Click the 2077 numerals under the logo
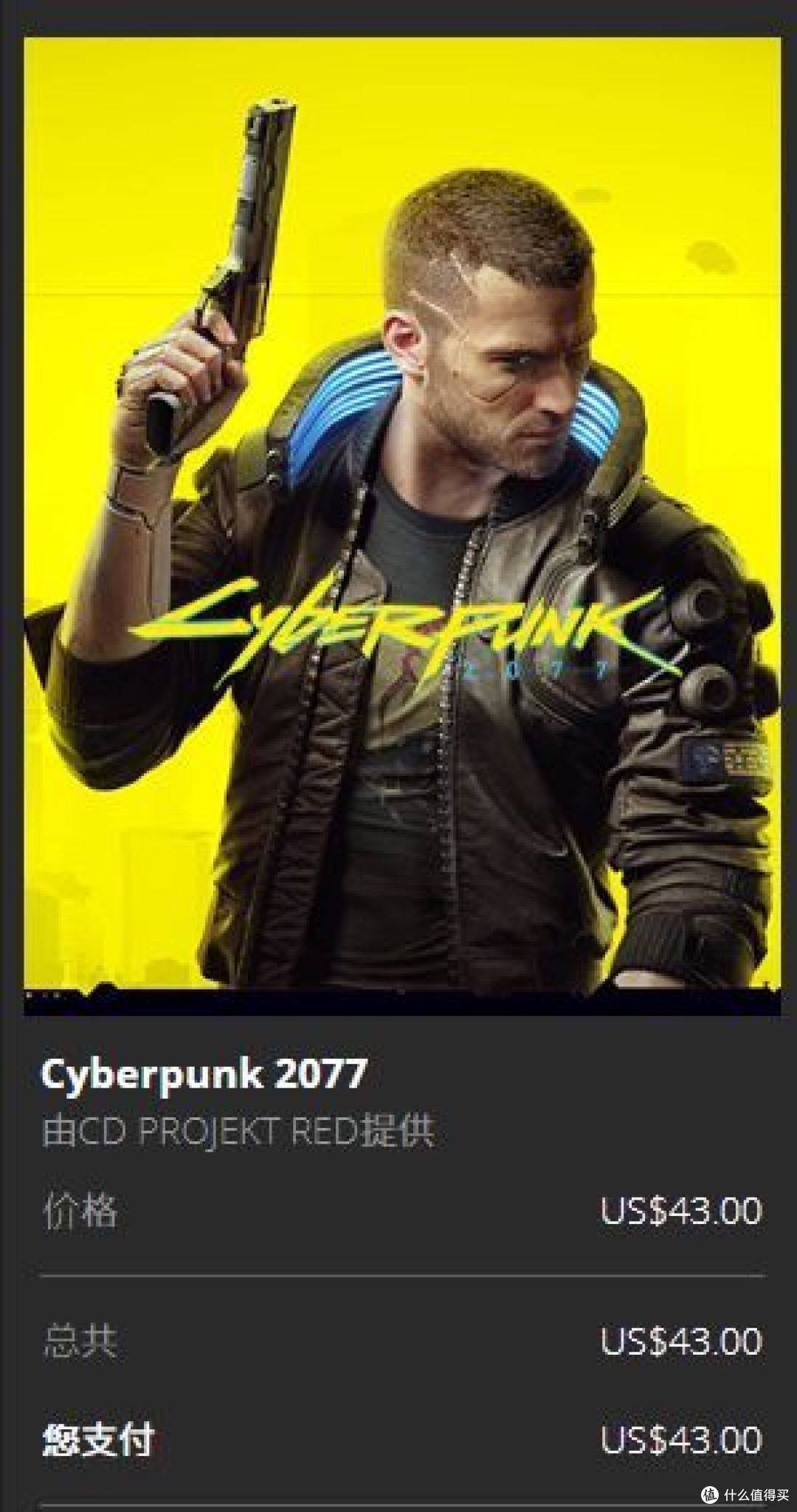 pos(536,670)
